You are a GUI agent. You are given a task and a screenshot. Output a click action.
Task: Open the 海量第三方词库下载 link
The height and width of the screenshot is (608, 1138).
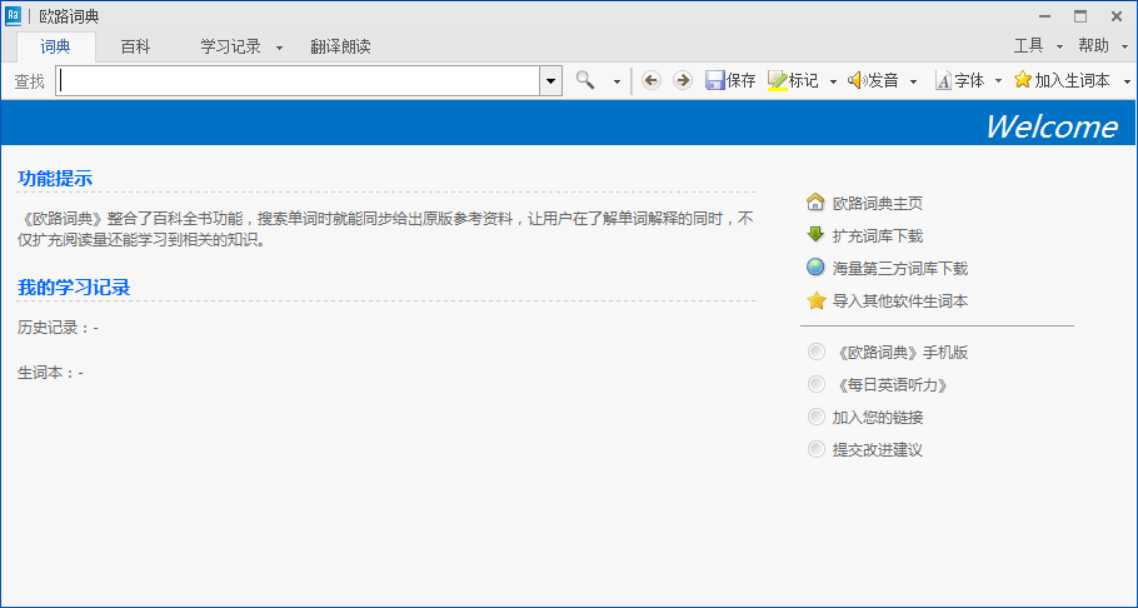tap(900, 268)
